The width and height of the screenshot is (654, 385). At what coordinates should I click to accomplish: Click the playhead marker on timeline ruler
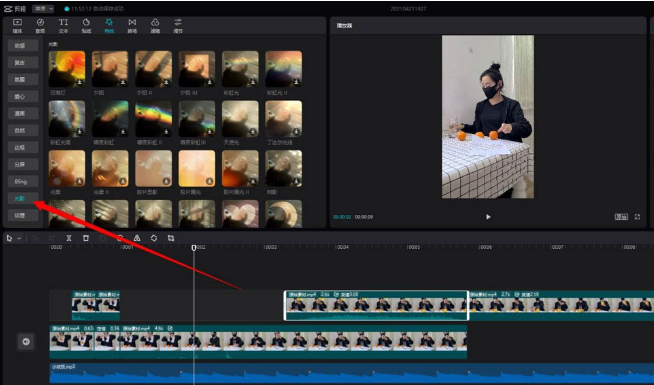[194, 248]
